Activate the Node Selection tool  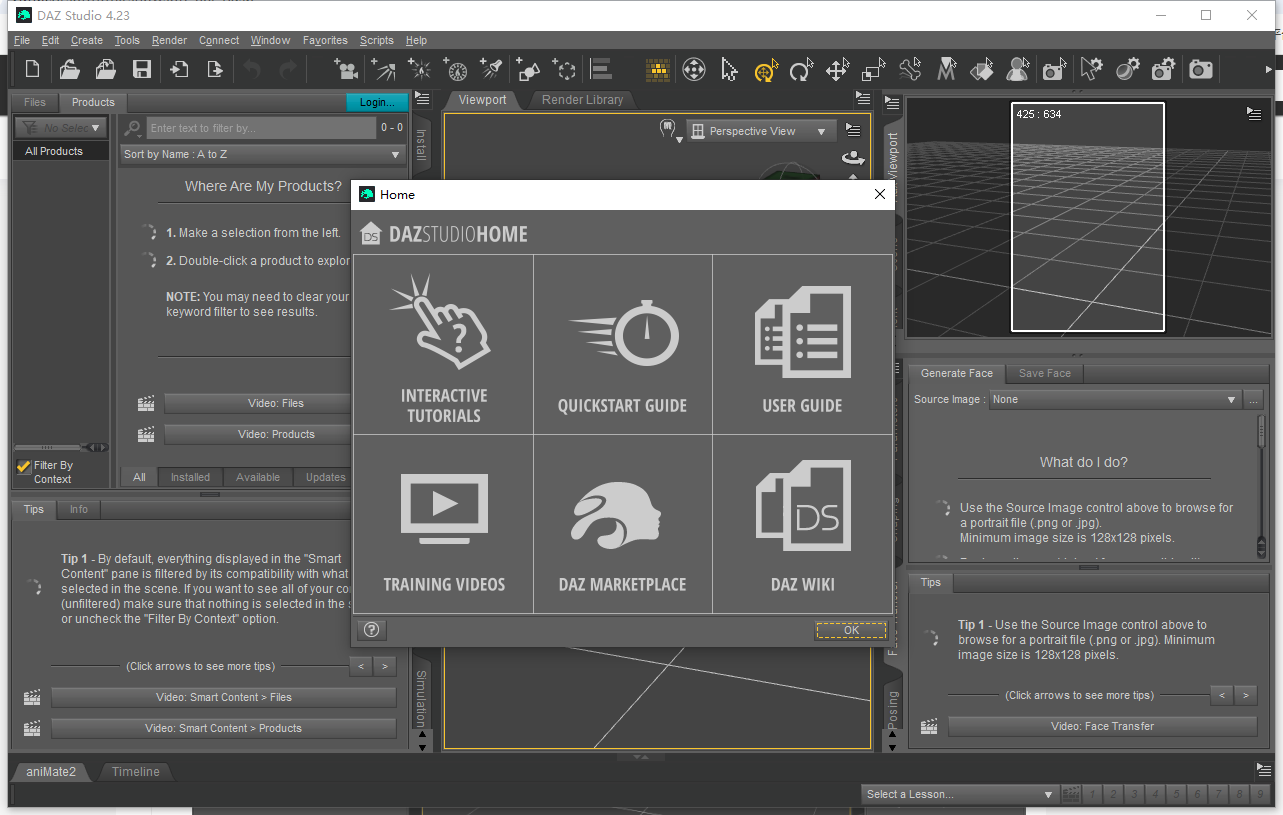tap(728, 69)
